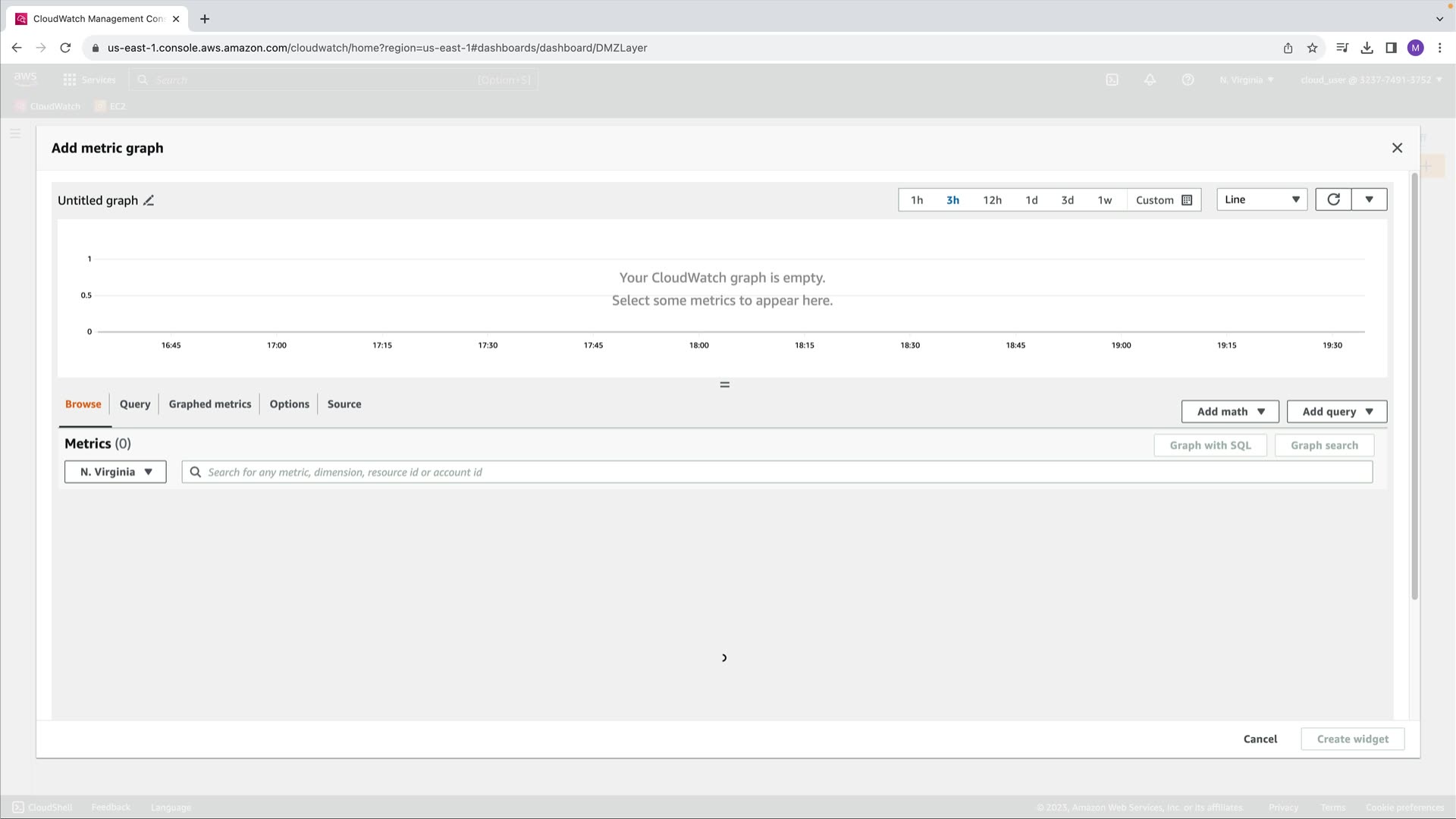The width and height of the screenshot is (1456, 819).
Task: Switch to the Graphed metrics tab
Action: click(209, 404)
